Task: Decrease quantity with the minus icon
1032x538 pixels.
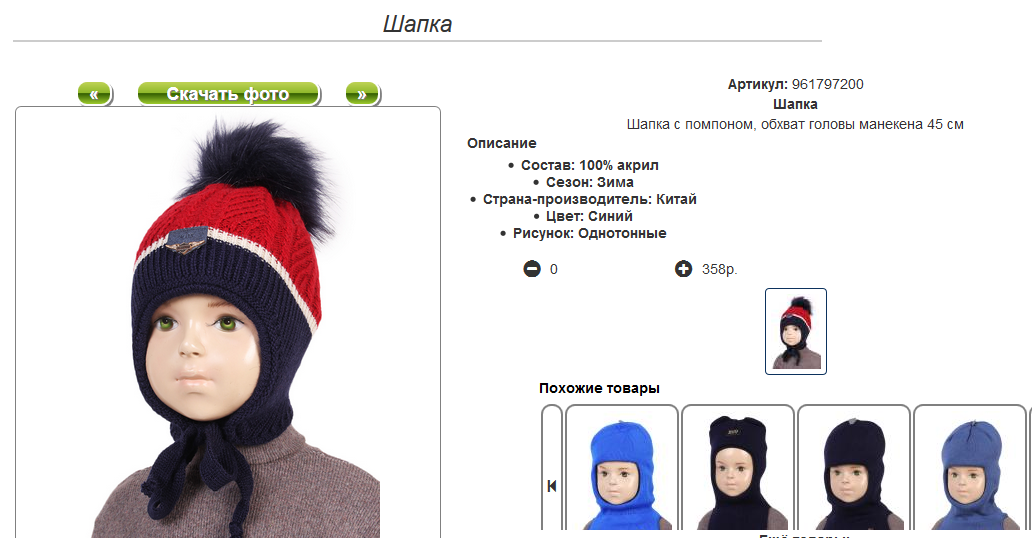Action: click(532, 269)
